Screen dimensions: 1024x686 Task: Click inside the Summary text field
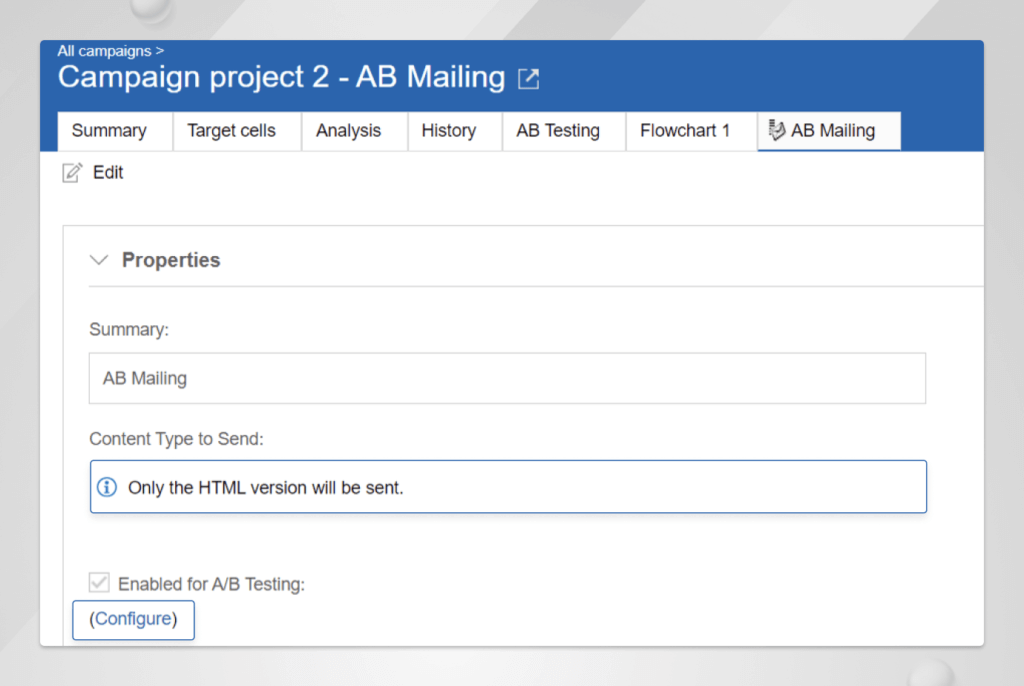coord(400,378)
